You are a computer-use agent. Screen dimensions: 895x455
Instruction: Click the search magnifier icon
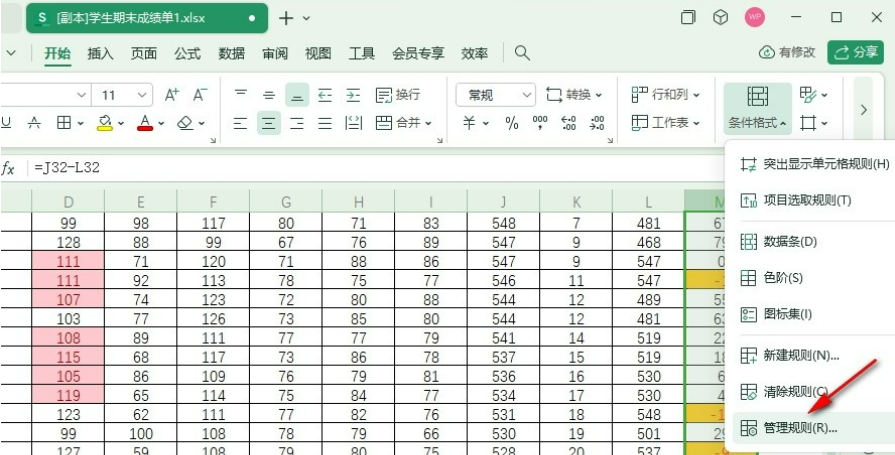pyautogui.click(x=522, y=53)
